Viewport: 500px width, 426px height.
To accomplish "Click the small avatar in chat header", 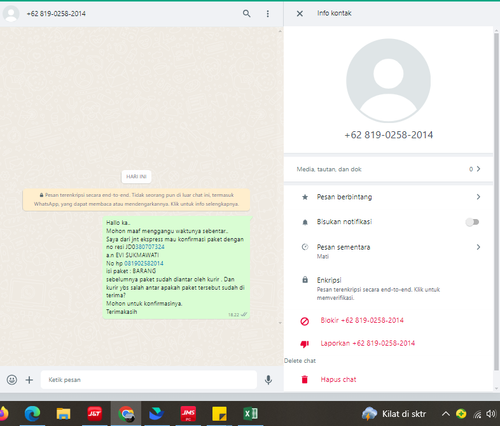I will coord(11,14).
